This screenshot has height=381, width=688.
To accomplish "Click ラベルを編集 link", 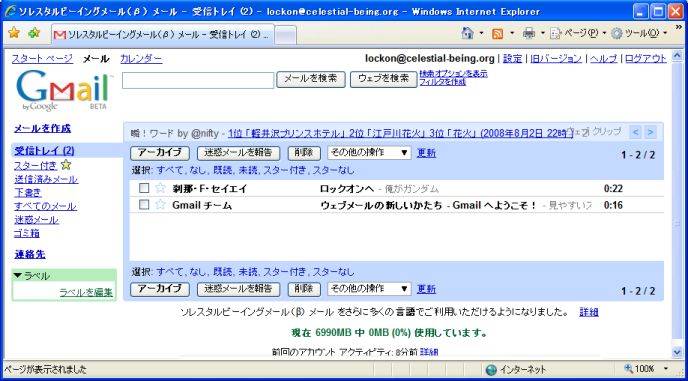I will [x=86, y=292].
